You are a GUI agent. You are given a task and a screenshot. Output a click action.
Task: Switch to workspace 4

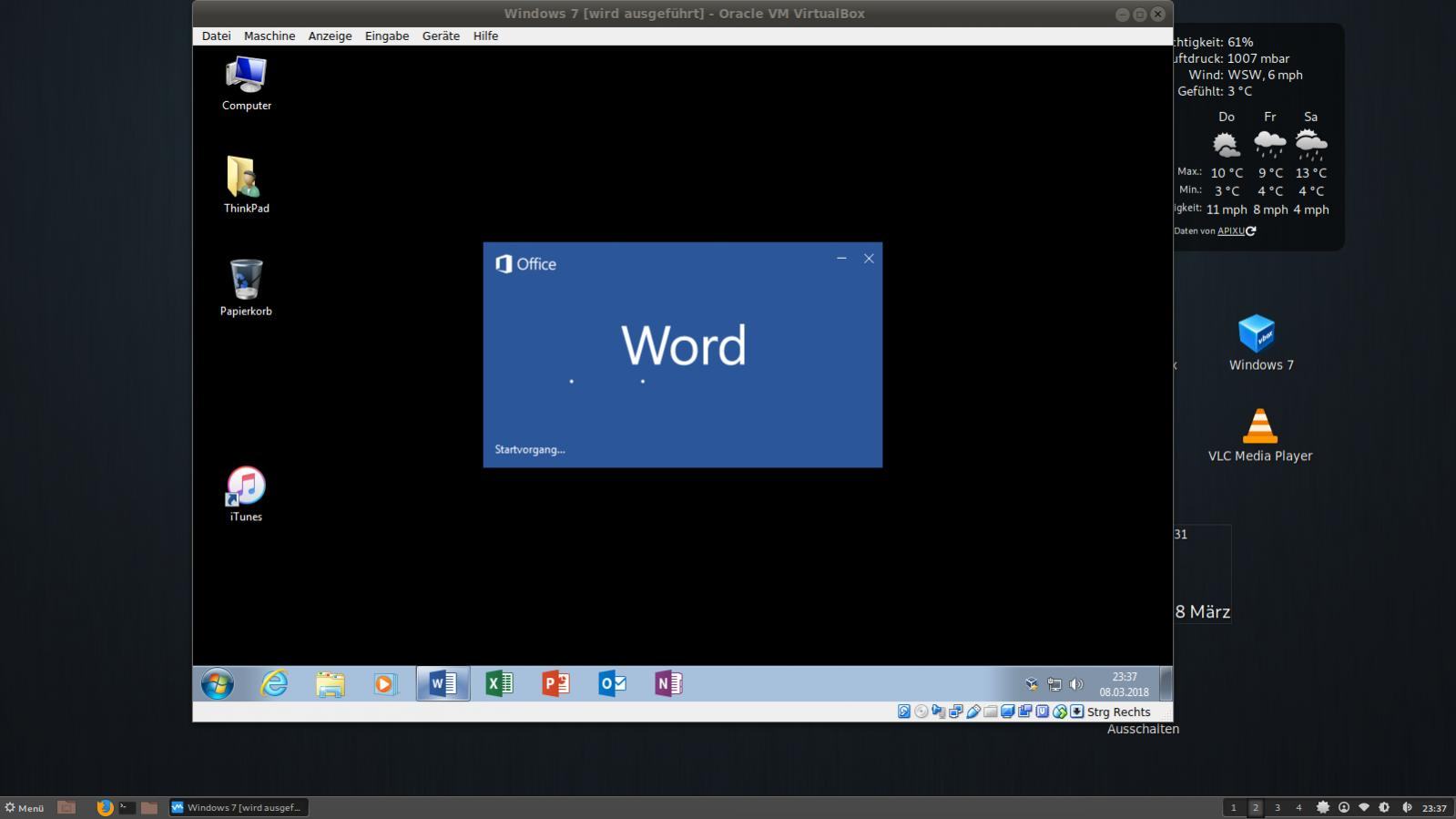[x=1299, y=807]
